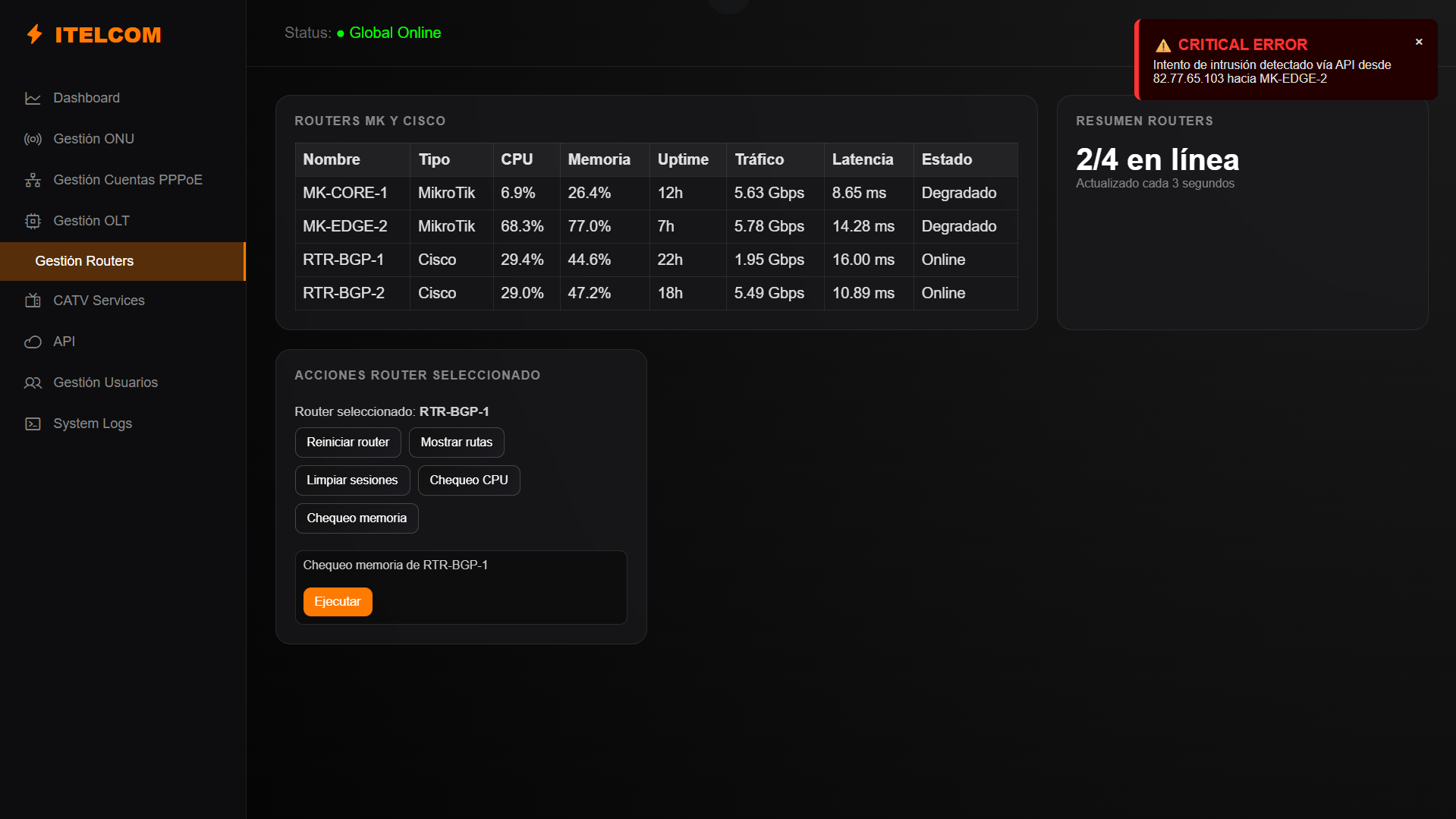Navigate to Gestión OLT

(x=123, y=221)
